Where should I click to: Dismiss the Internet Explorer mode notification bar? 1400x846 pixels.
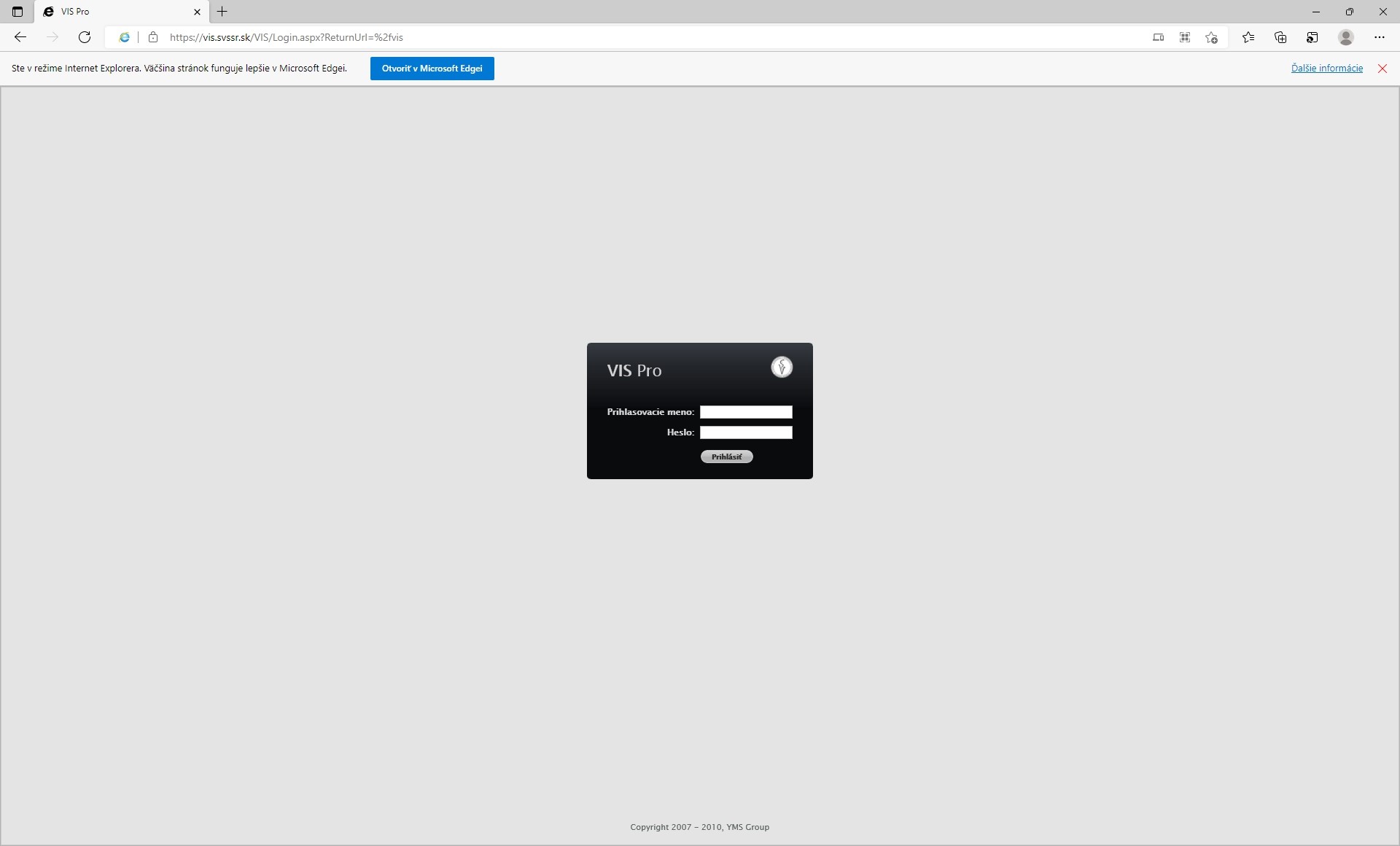click(1382, 69)
